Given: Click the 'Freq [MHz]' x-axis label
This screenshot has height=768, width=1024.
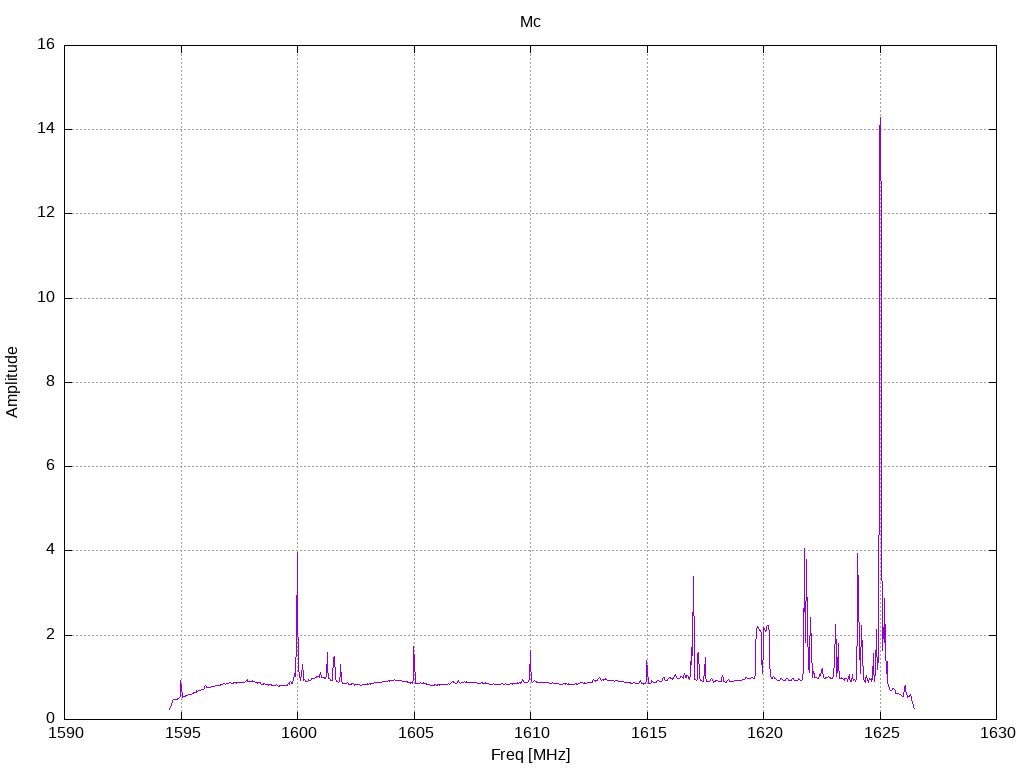Looking at the screenshot, I should pyautogui.click(x=530, y=755).
